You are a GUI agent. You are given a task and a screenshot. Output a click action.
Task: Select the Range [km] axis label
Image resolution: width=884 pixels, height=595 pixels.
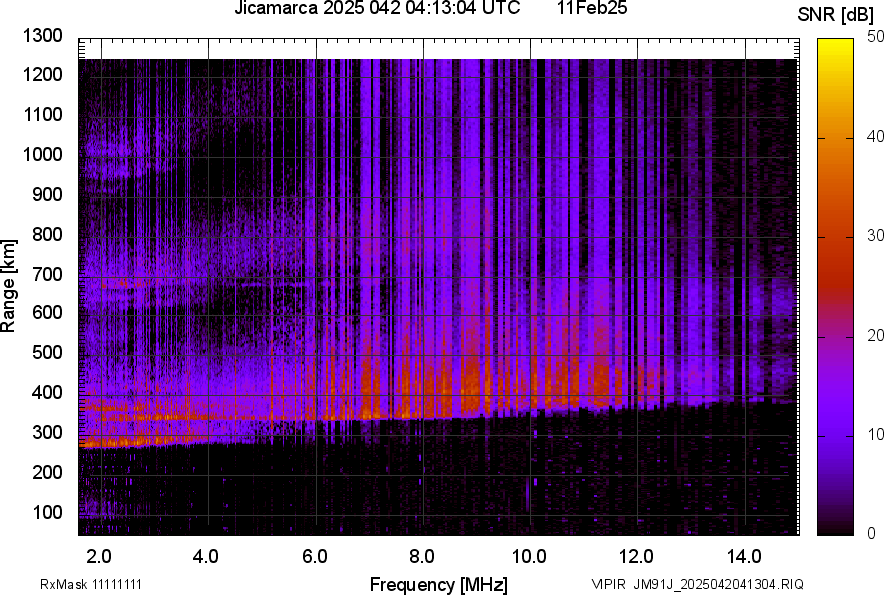[9, 286]
